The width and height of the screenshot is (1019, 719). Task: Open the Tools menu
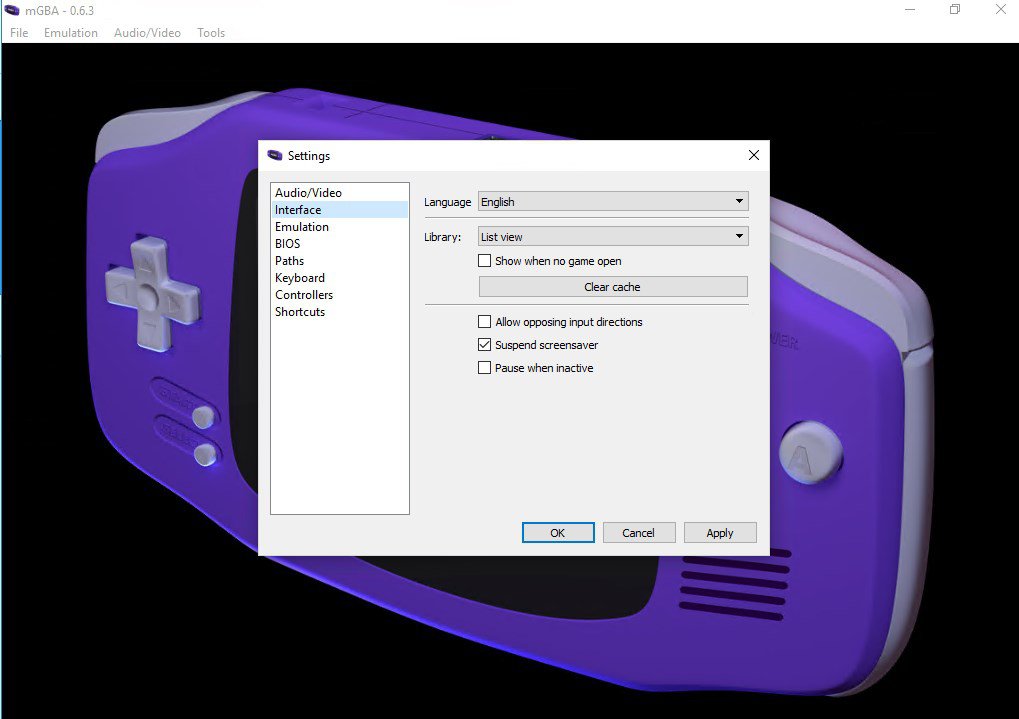coord(211,33)
